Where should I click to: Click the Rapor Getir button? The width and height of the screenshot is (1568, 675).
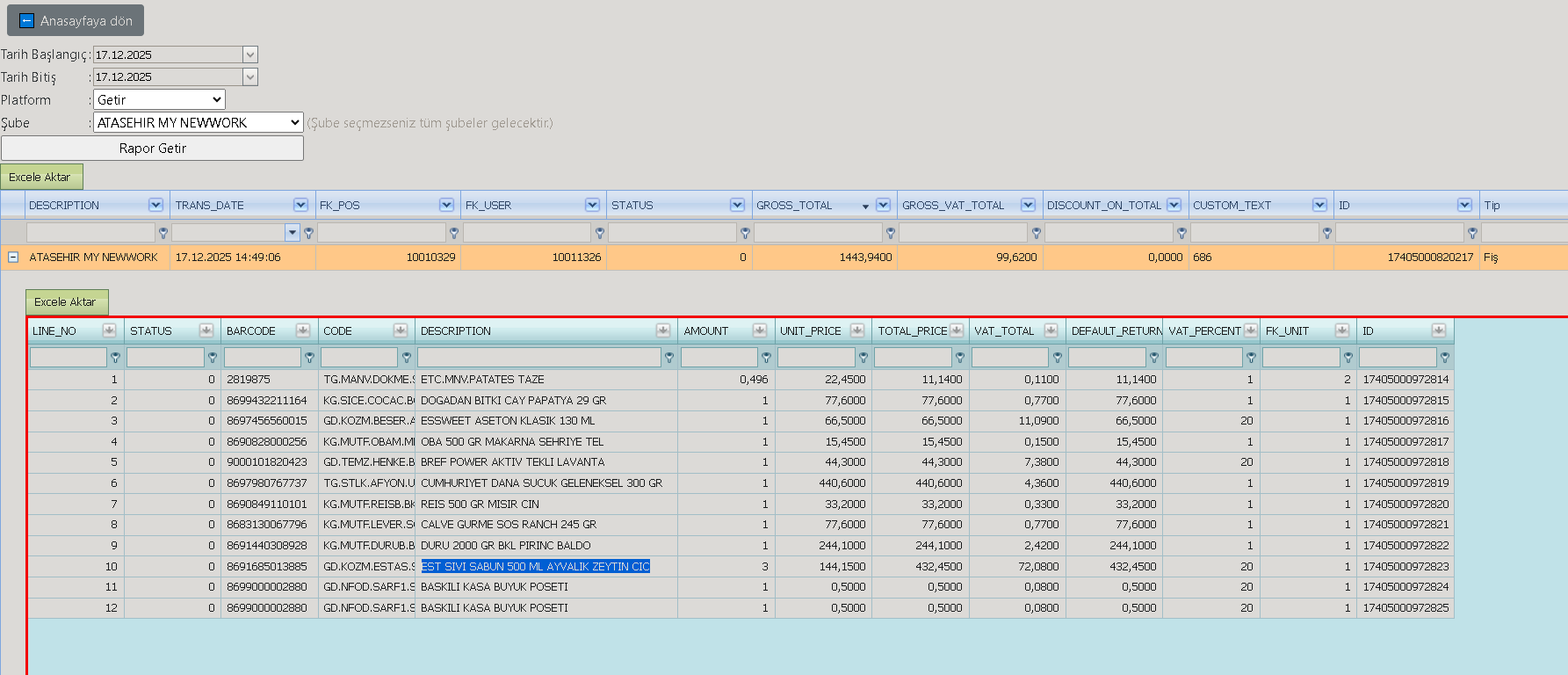tap(153, 149)
